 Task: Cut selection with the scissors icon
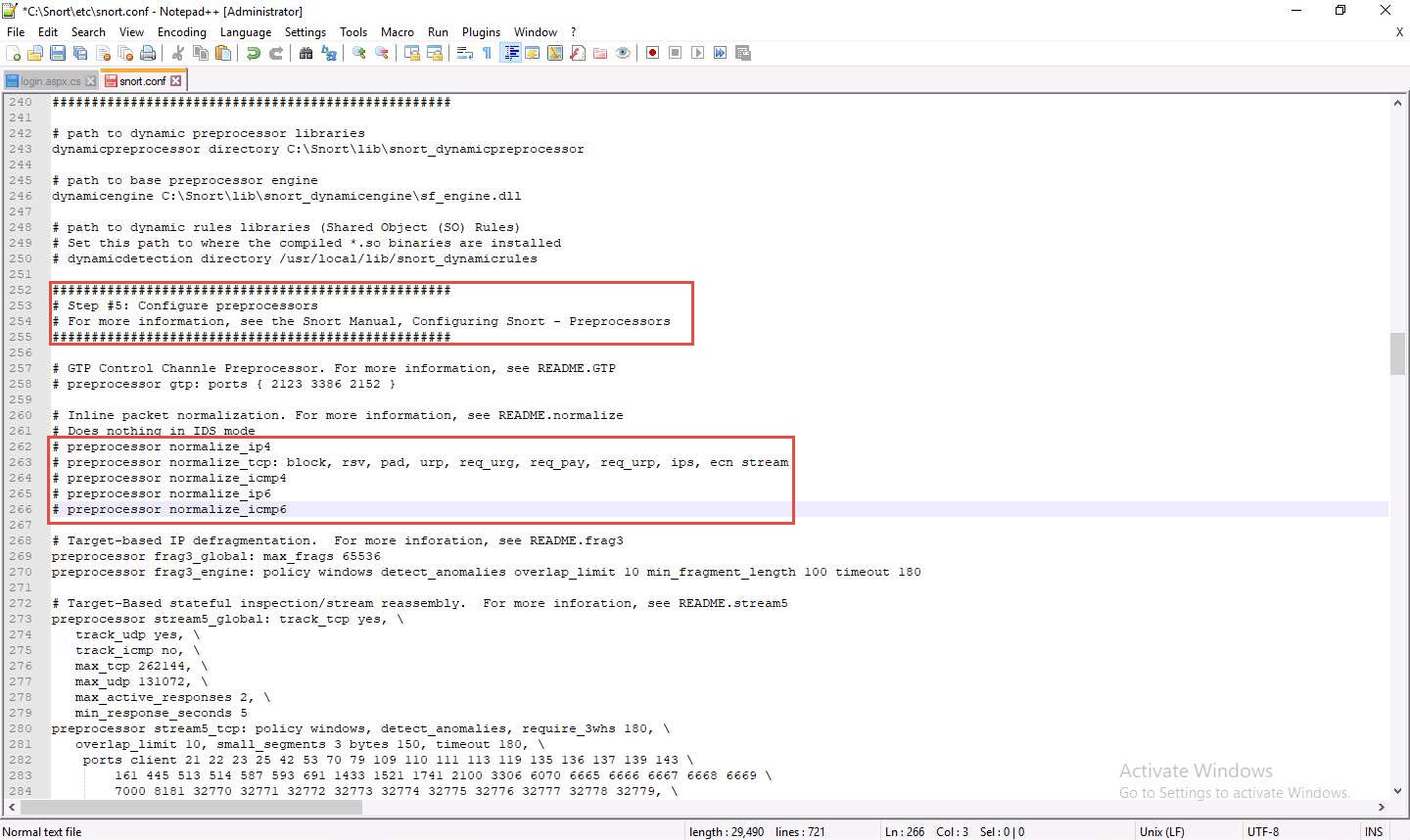[178, 53]
